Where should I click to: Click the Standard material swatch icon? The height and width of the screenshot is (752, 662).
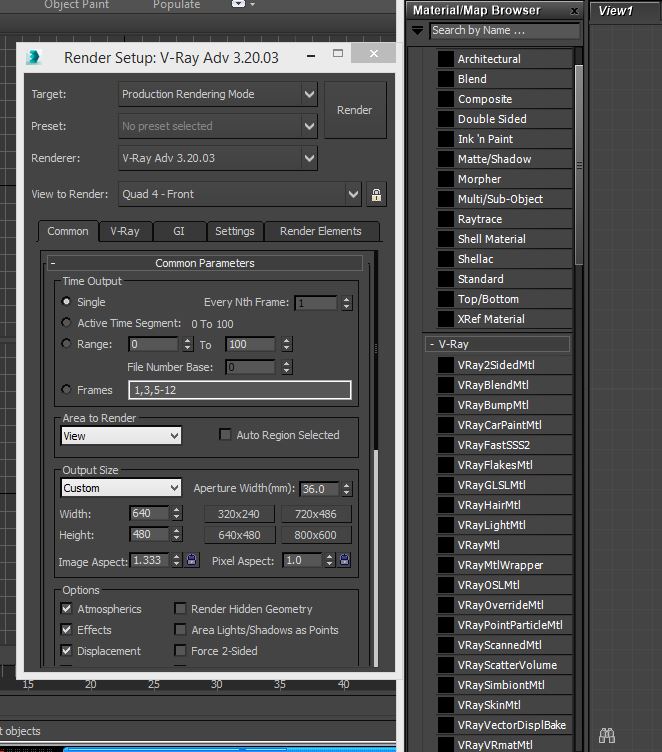pos(446,279)
